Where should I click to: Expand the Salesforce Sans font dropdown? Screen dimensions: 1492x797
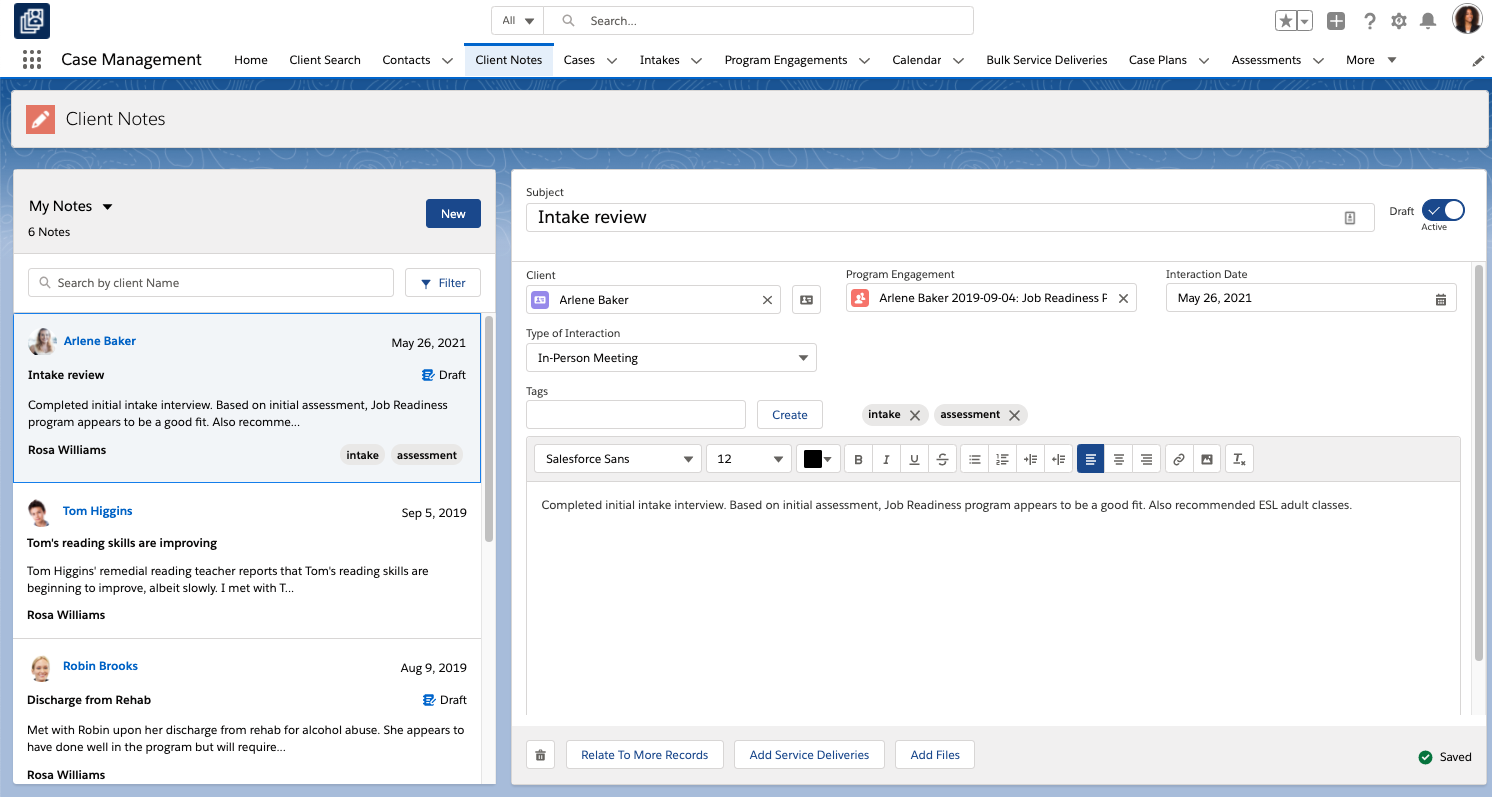click(x=619, y=459)
